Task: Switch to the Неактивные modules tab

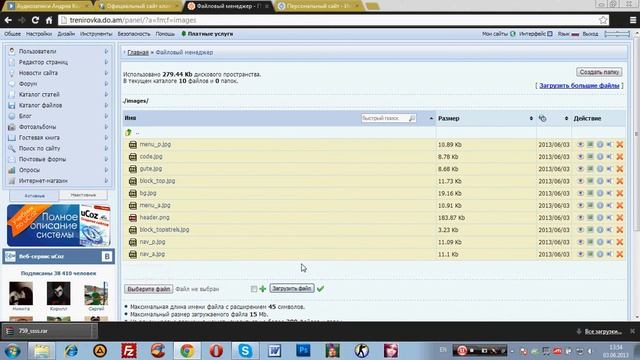Action: (x=83, y=195)
